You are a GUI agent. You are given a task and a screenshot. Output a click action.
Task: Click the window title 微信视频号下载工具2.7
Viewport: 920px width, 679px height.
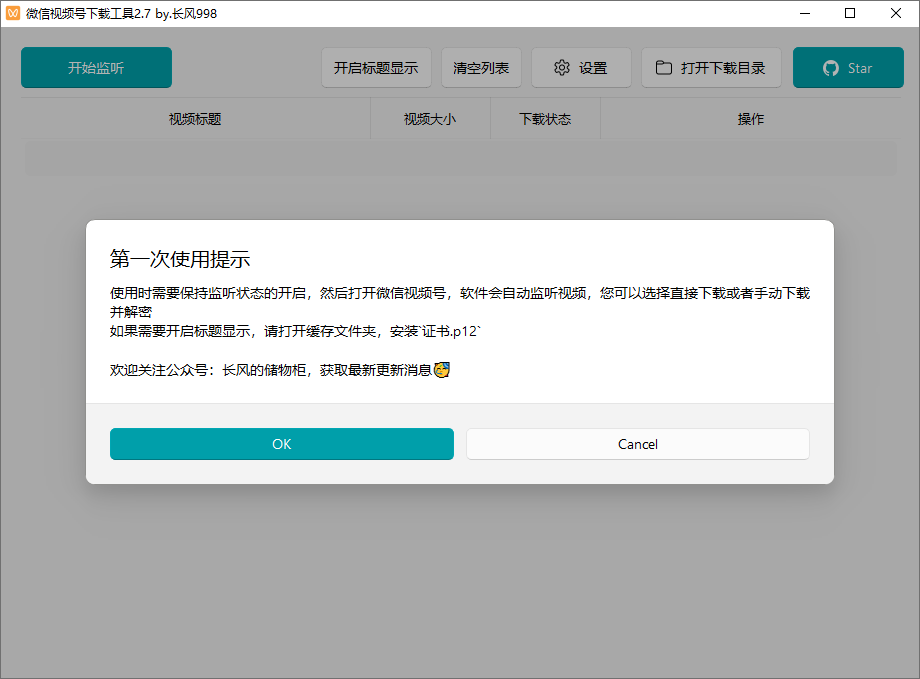coord(88,13)
